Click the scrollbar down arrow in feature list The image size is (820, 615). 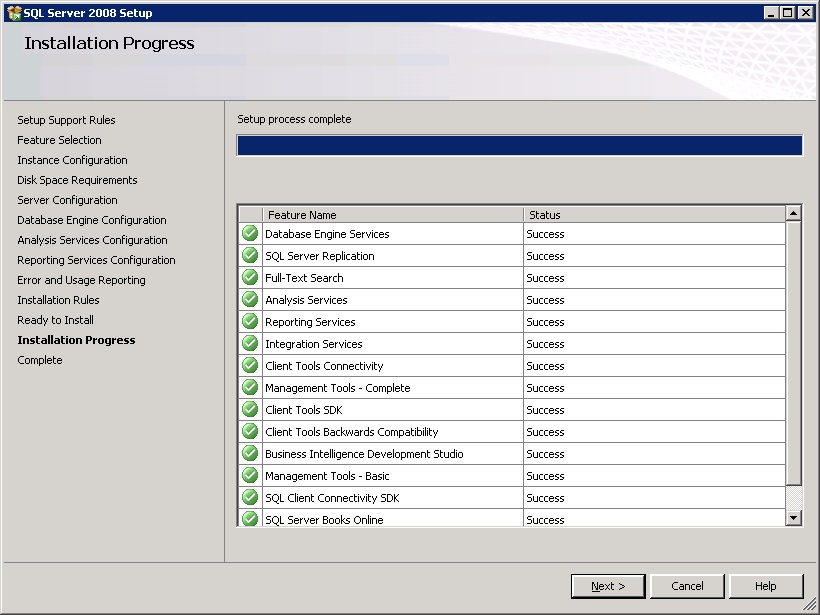point(793,518)
